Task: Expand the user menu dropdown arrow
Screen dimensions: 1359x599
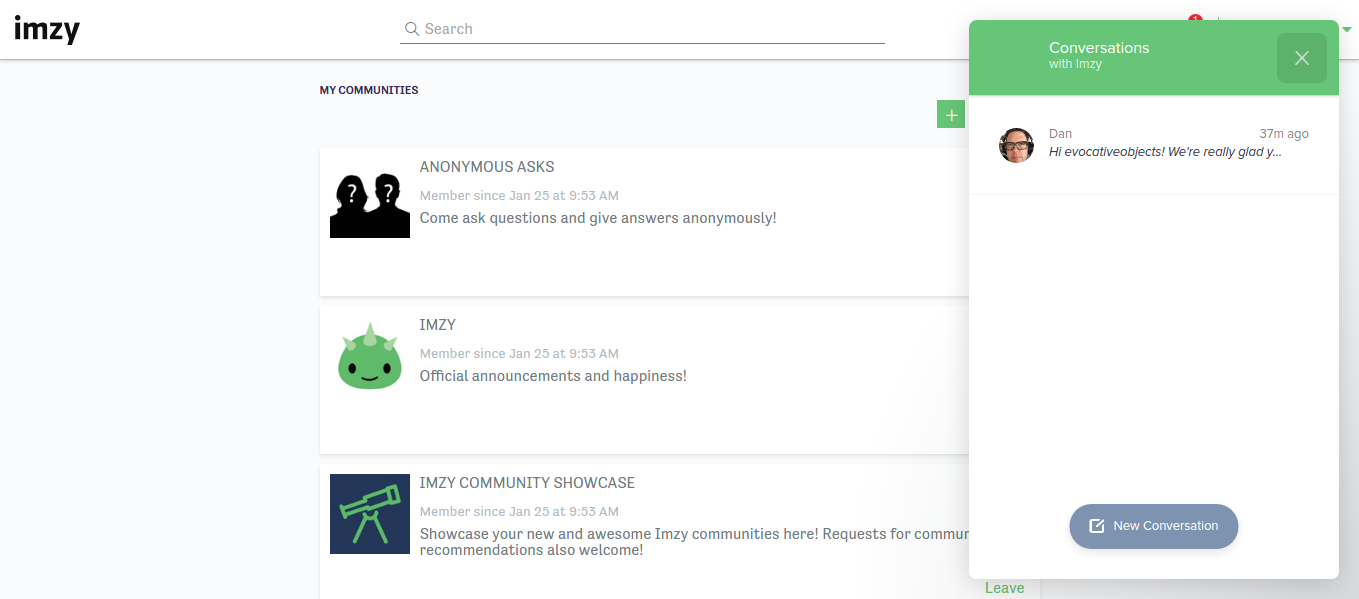Action: coord(1346,29)
